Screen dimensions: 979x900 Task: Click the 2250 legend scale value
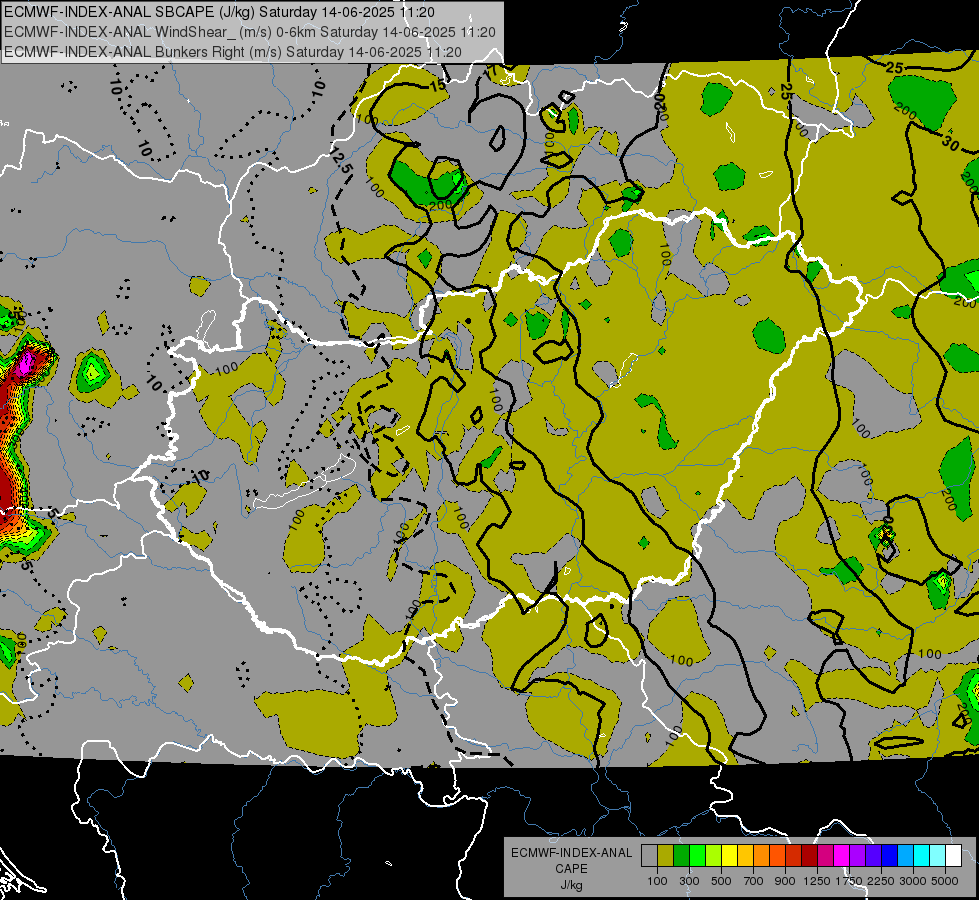click(x=882, y=881)
